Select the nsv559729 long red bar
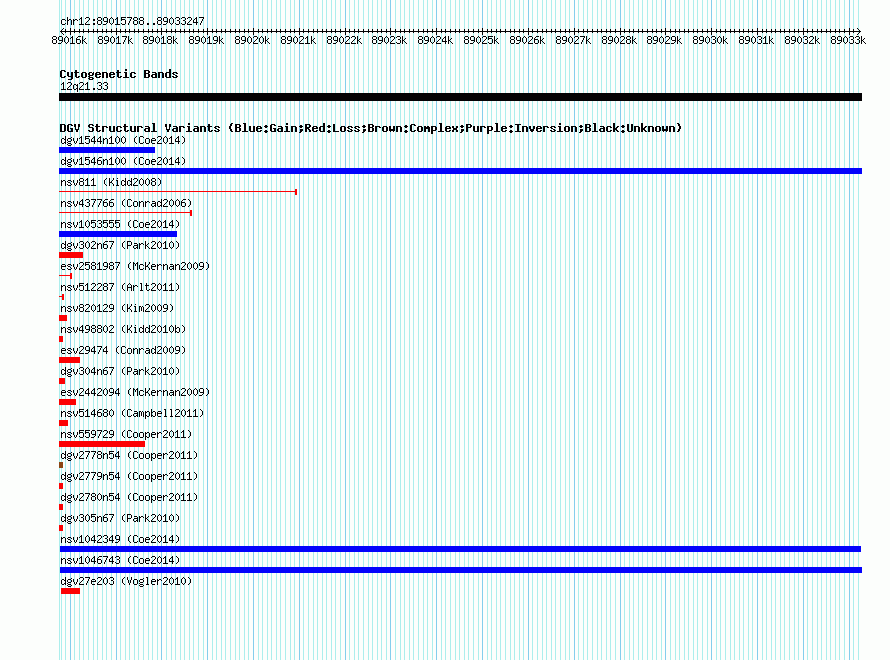The height and width of the screenshot is (660, 890). [102, 444]
